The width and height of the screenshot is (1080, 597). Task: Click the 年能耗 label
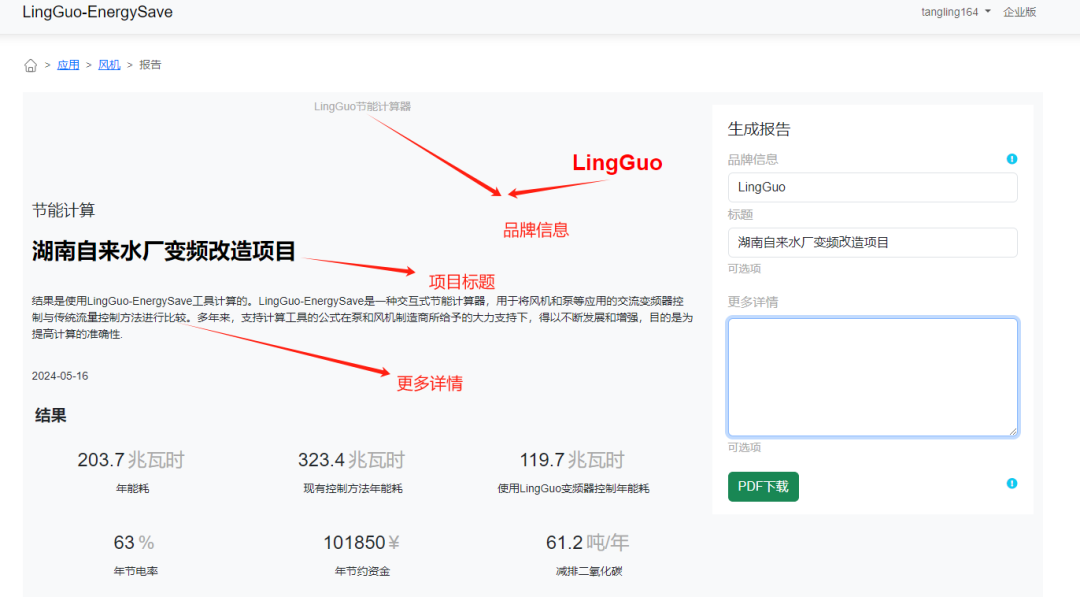(133, 488)
